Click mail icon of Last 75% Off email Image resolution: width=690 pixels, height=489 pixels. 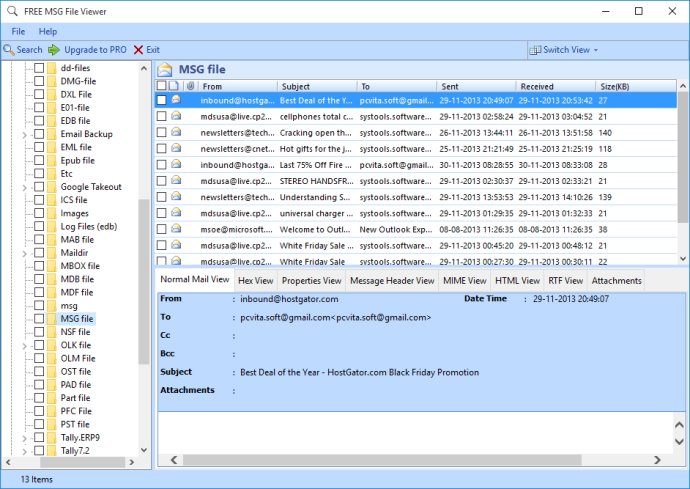pyautogui.click(x=176, y=164)
